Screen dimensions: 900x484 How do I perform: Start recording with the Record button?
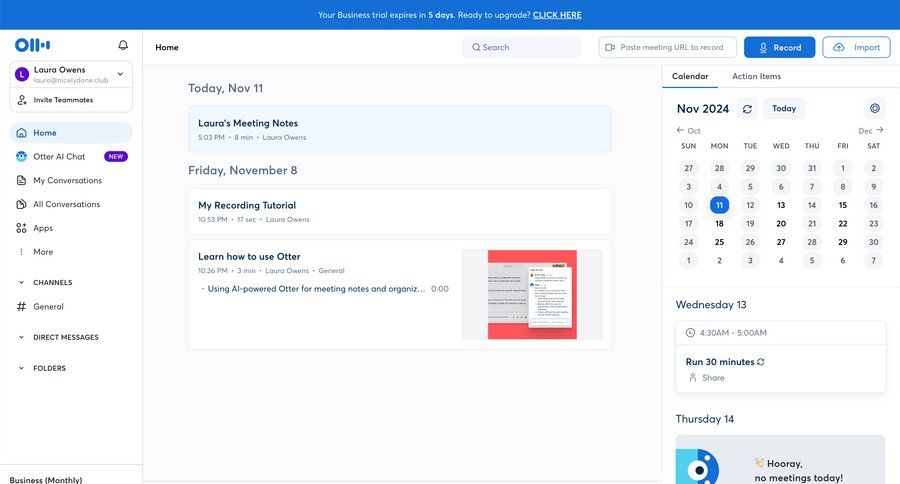click(779, 48)
